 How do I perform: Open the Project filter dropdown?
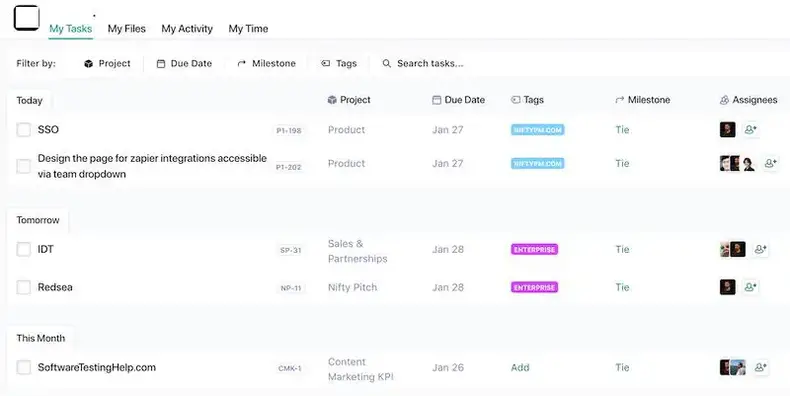click(107, 63)
